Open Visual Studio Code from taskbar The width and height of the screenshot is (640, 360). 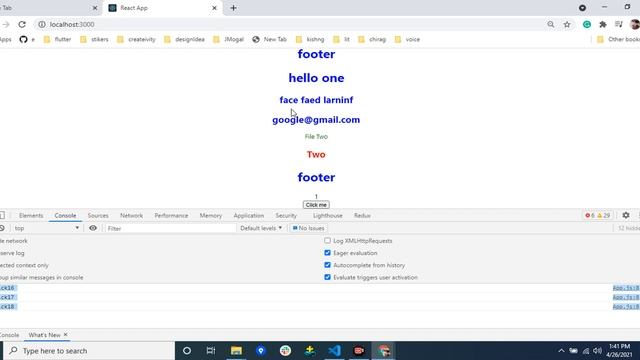[334, 351]
